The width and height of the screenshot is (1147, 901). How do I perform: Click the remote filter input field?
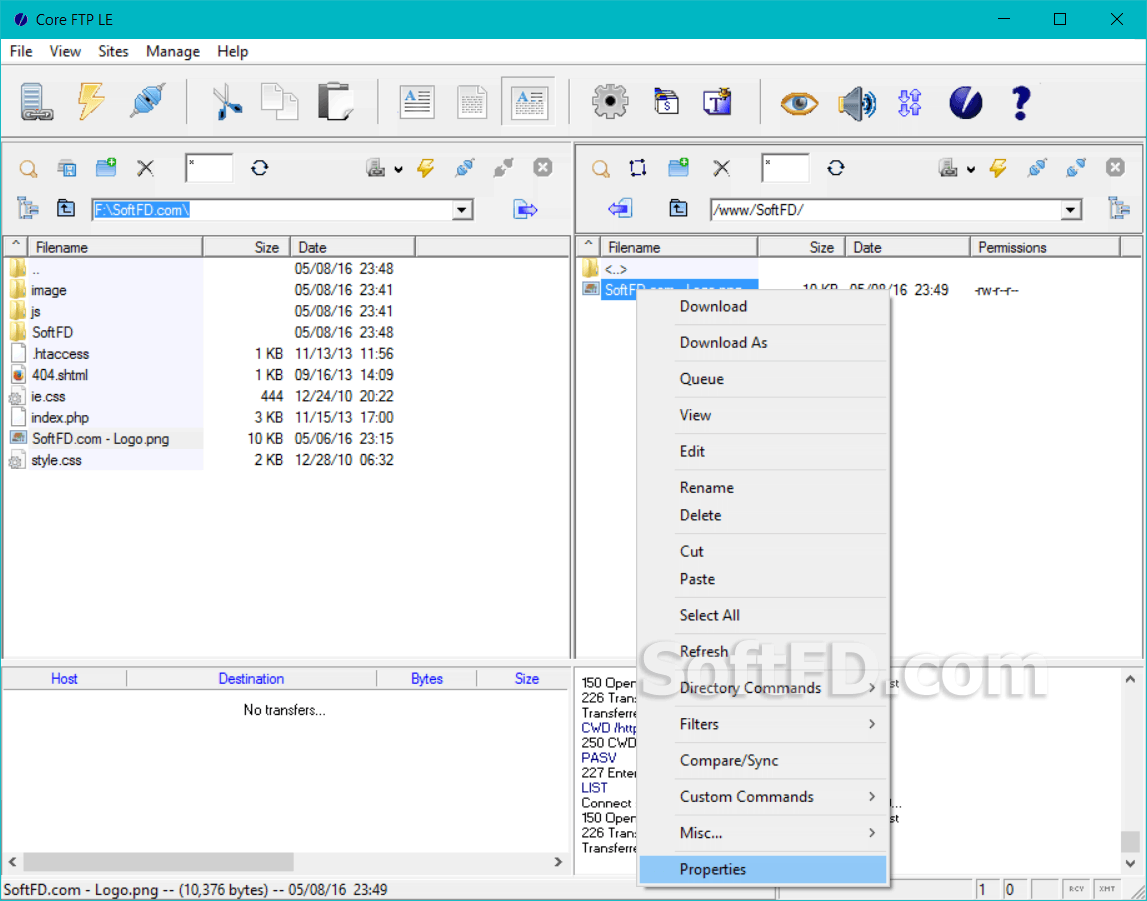tap(785, 167)
